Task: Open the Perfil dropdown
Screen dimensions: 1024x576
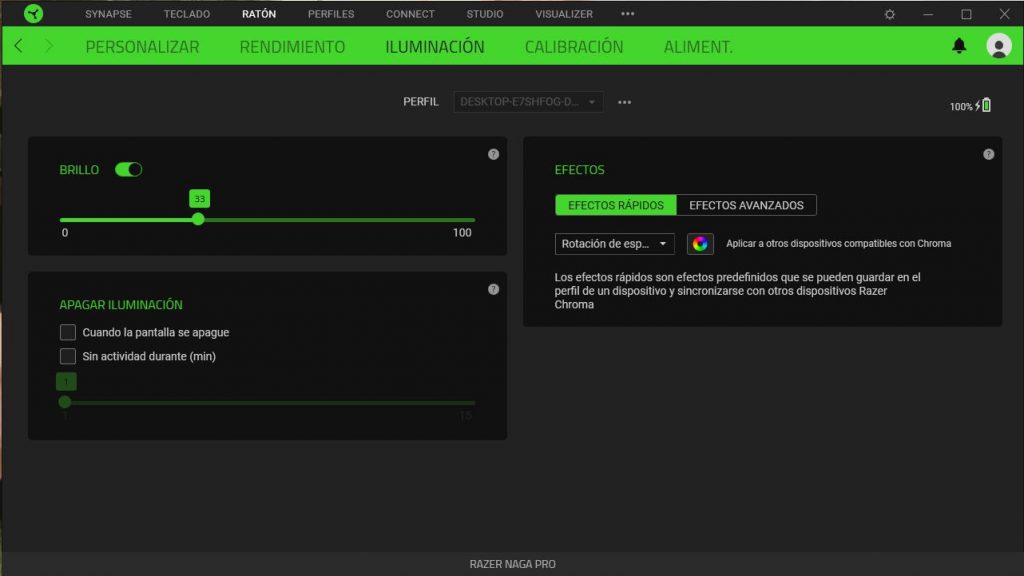Action: click(x=528, y=102)
